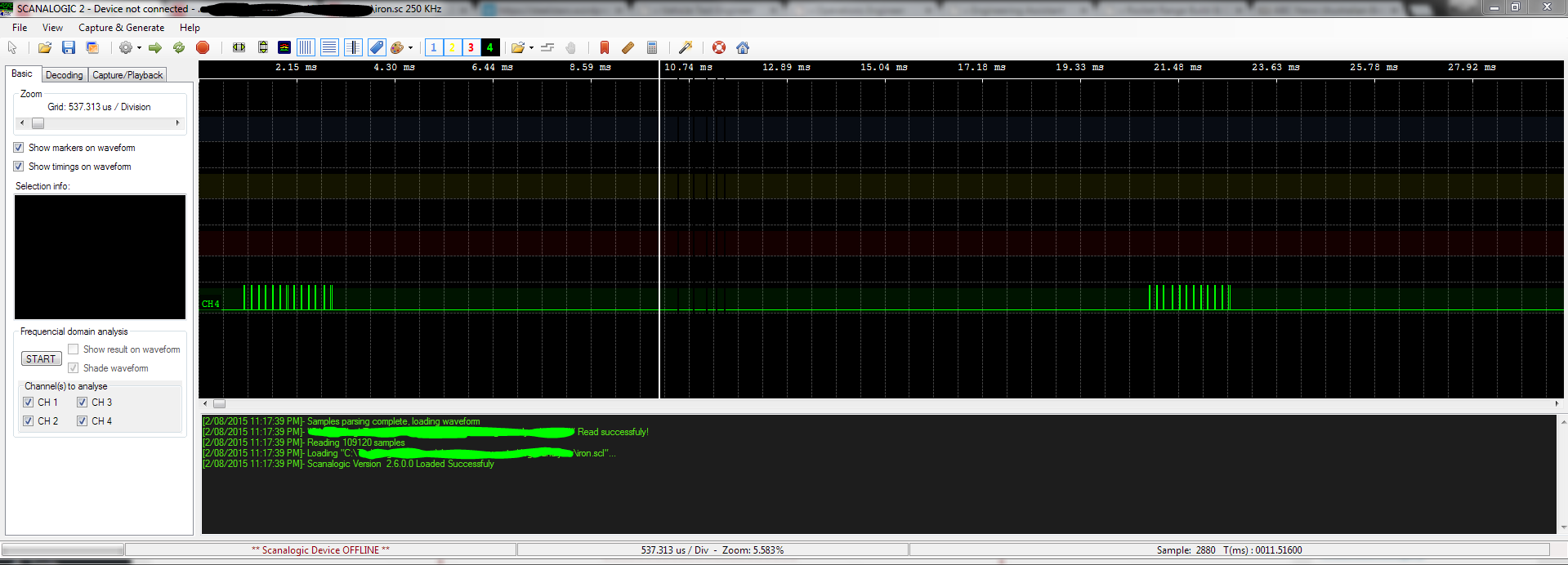Click the lifebuoy help icon
Image resolution: width=1568 pixels, height=565 pixels.
719,48
